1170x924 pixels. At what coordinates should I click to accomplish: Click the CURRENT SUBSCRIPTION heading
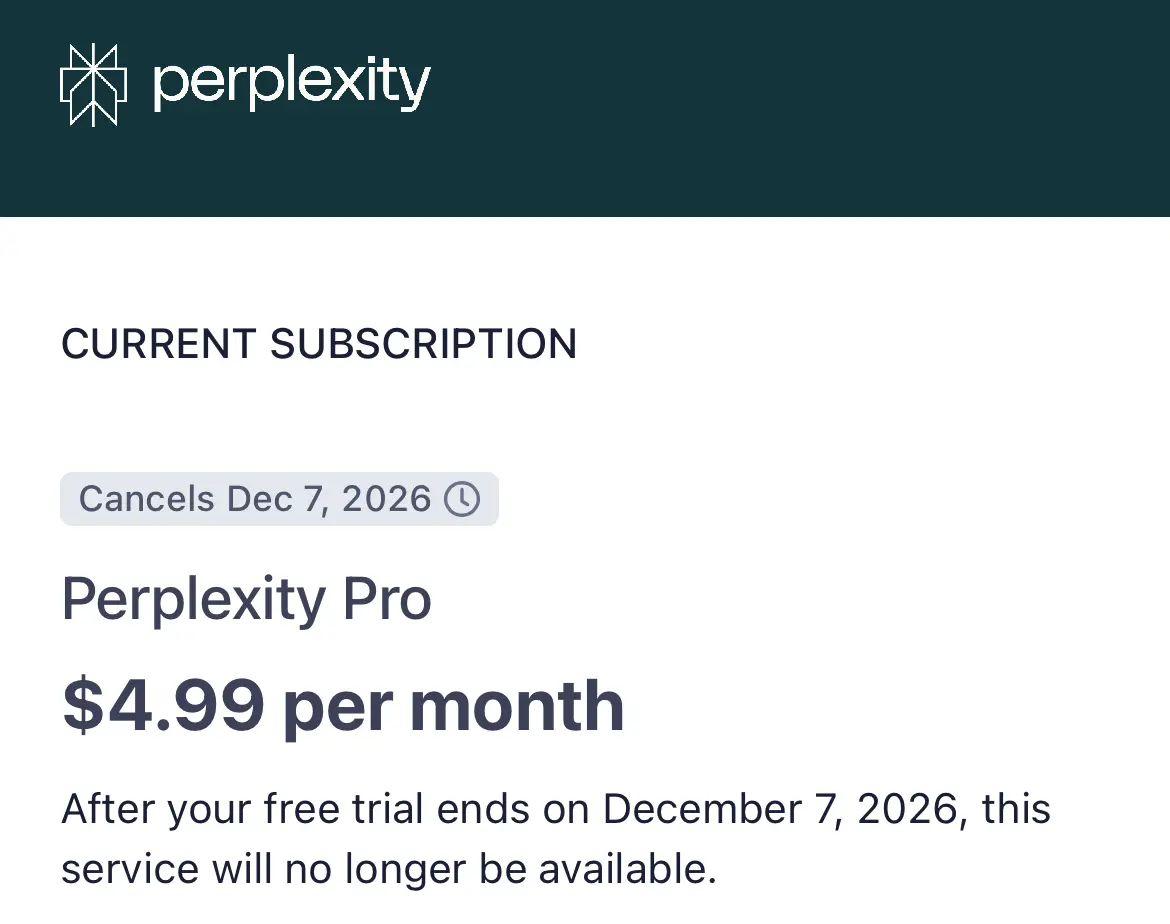coord(319,344)
